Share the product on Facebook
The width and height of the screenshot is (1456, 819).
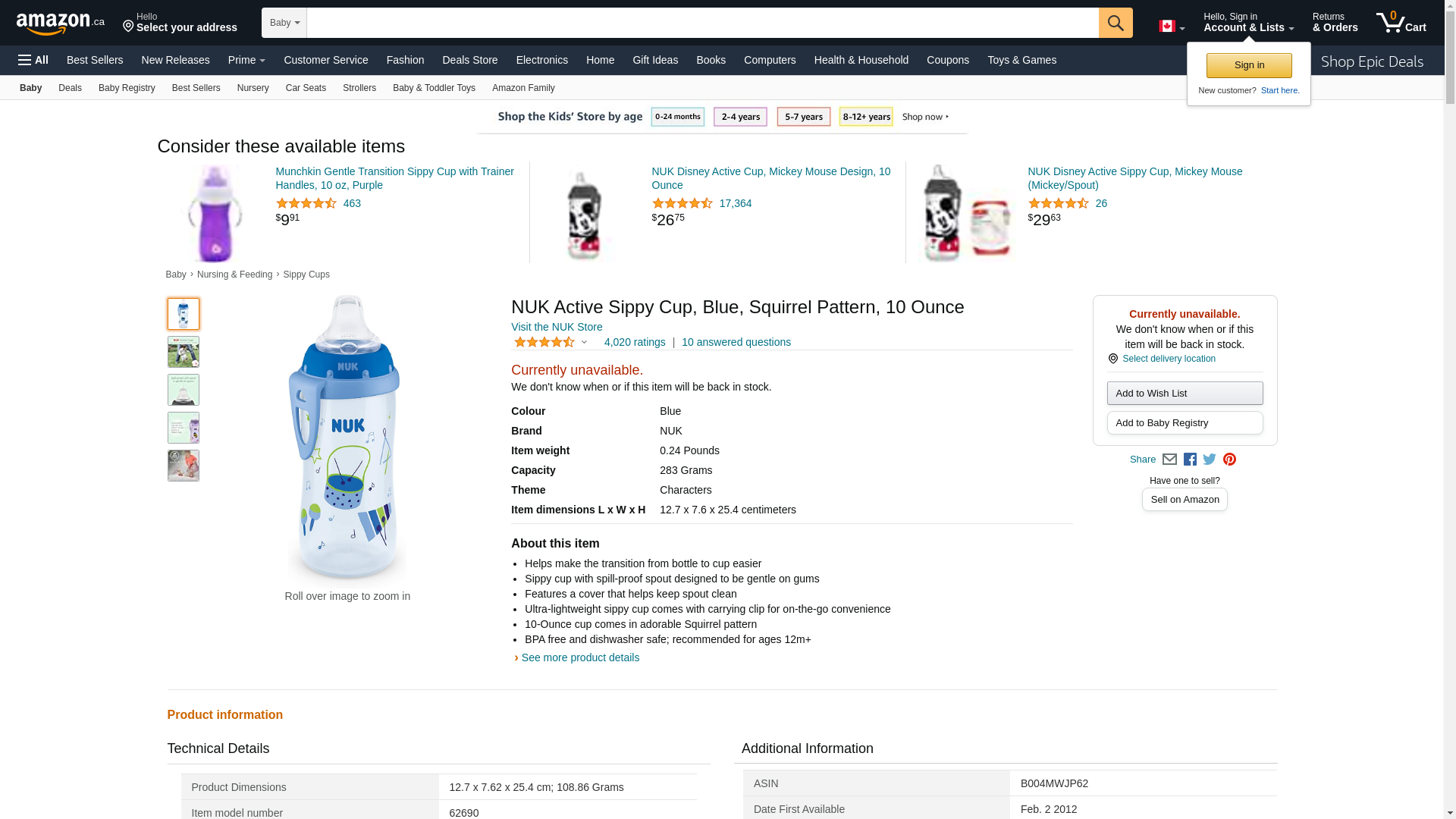point(1190,460)
